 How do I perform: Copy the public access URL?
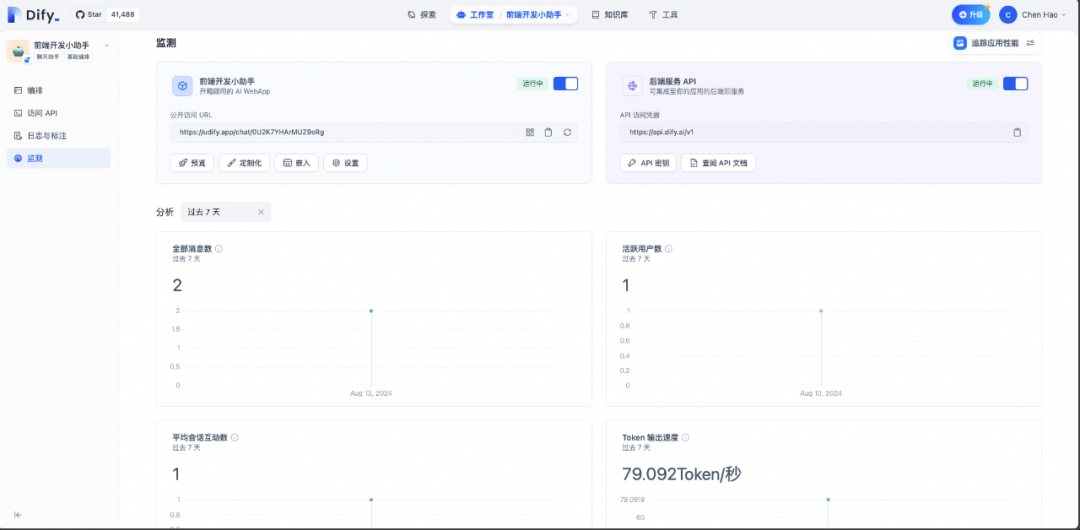pos(548,132)
